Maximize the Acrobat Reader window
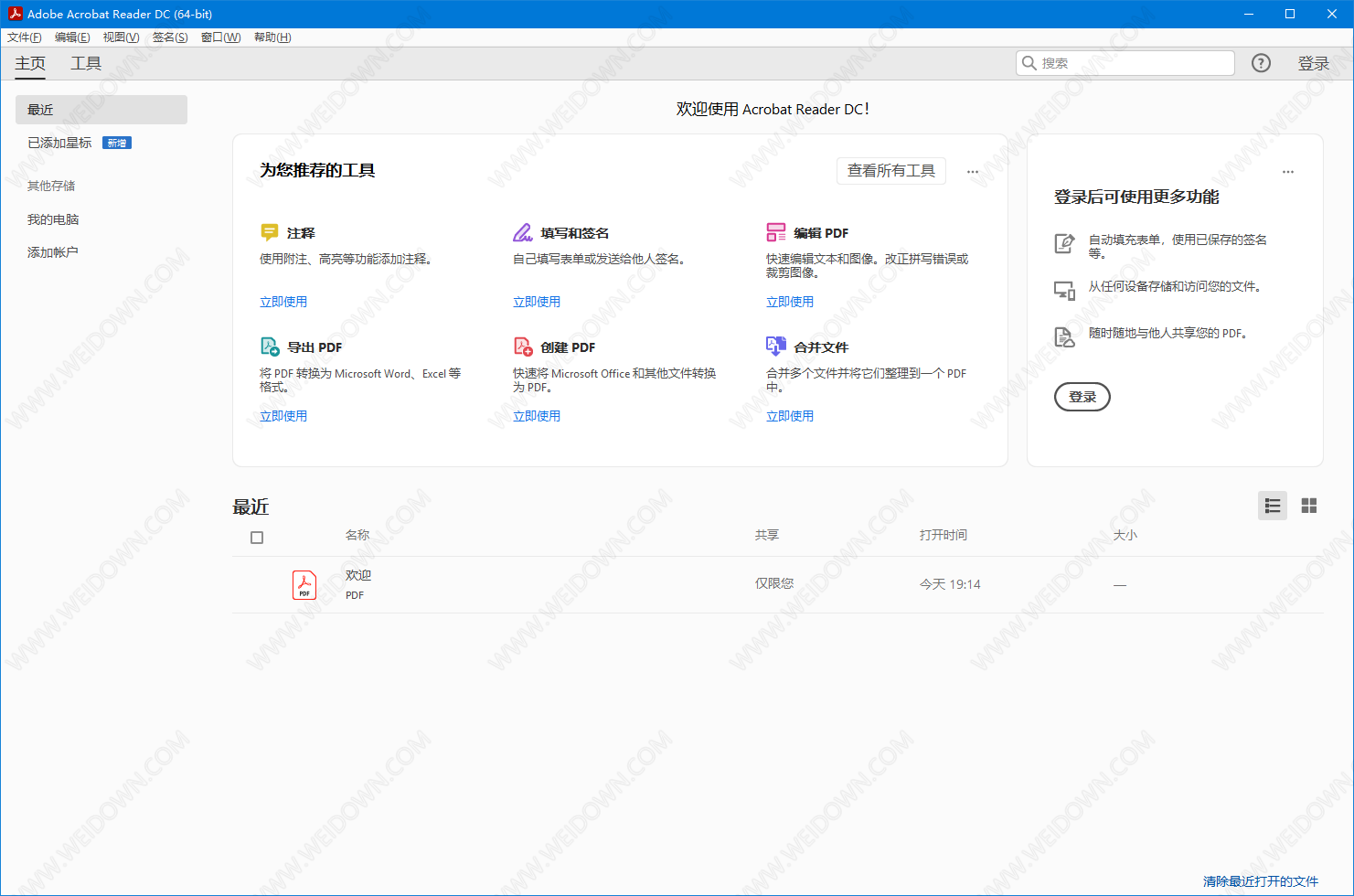 [1290, 14]
